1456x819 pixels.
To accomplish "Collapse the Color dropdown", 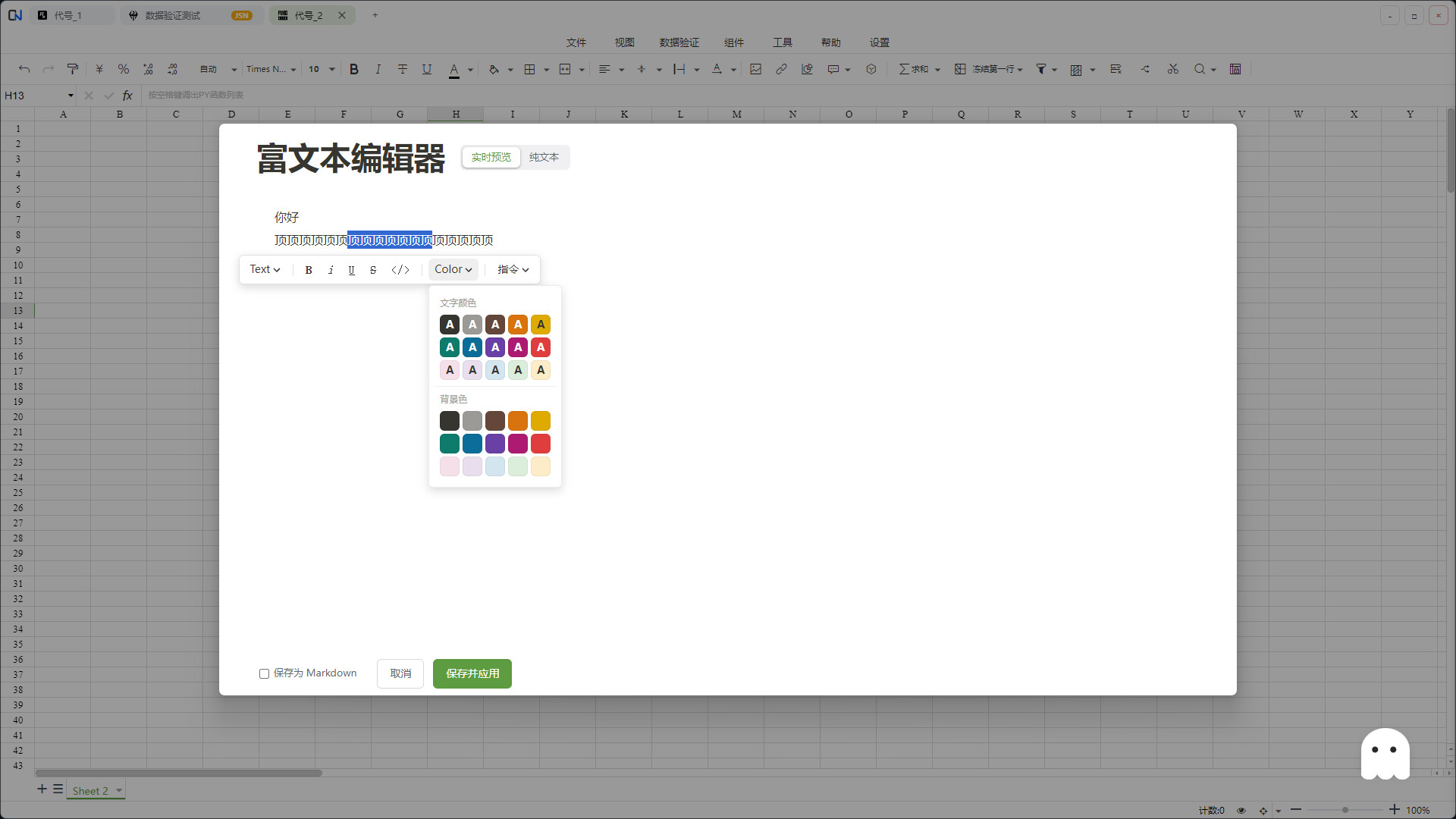I will pos(453,269).
